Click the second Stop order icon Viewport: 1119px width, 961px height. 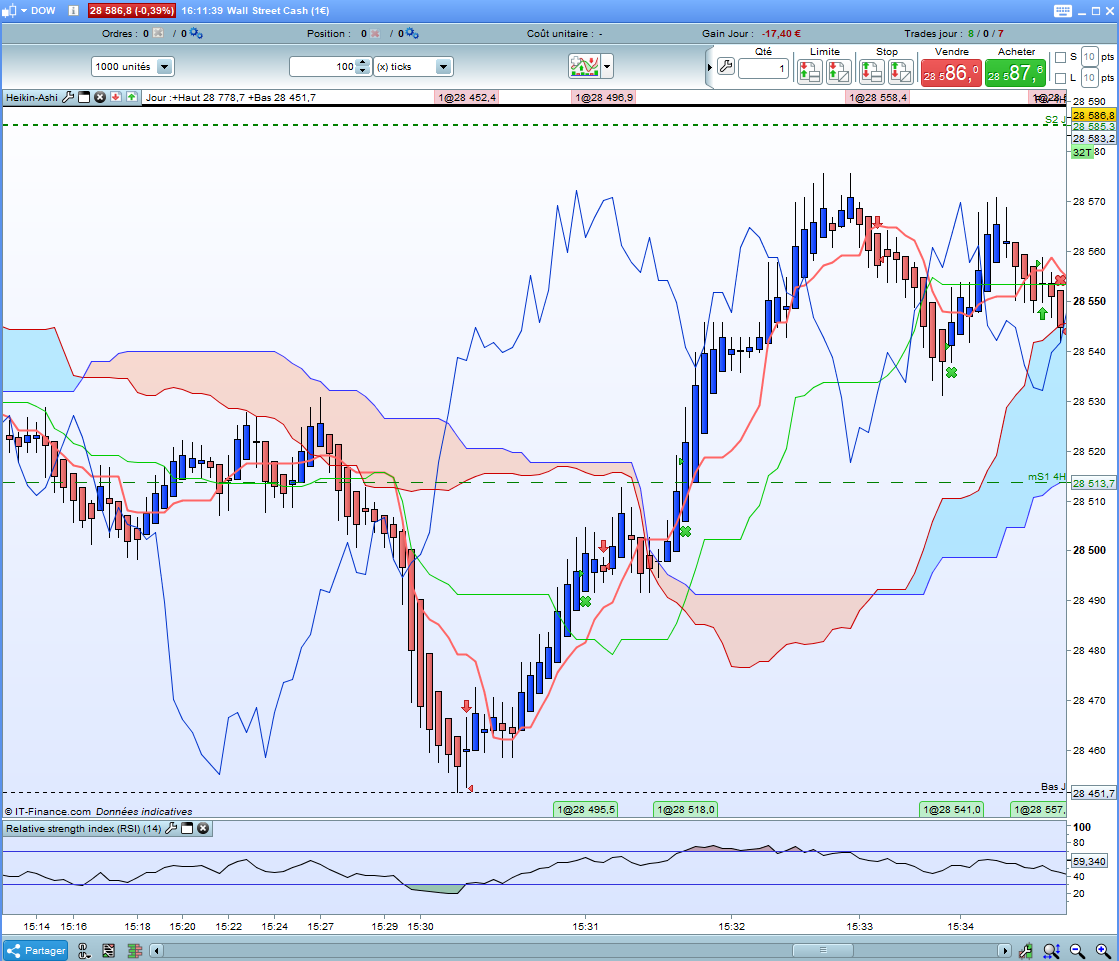[x=901, y=71]
